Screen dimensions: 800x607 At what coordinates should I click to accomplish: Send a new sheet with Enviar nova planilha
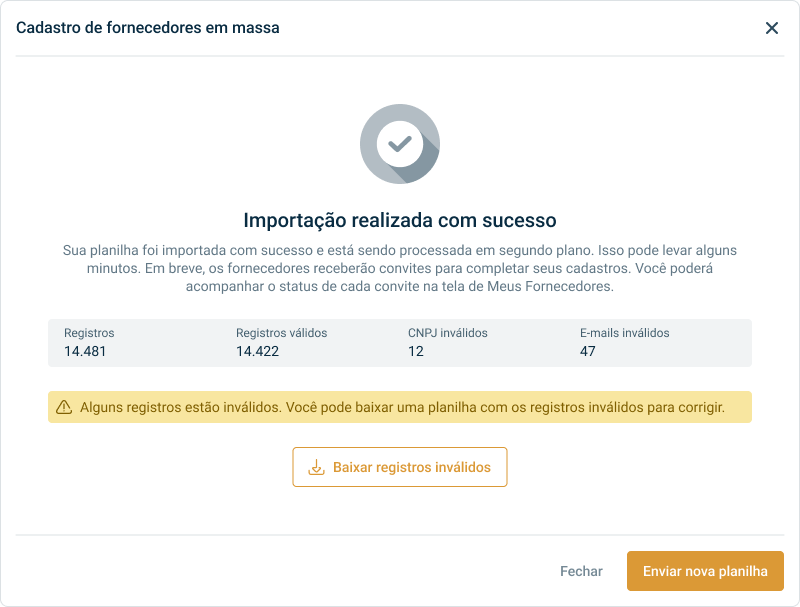(705, 571)
